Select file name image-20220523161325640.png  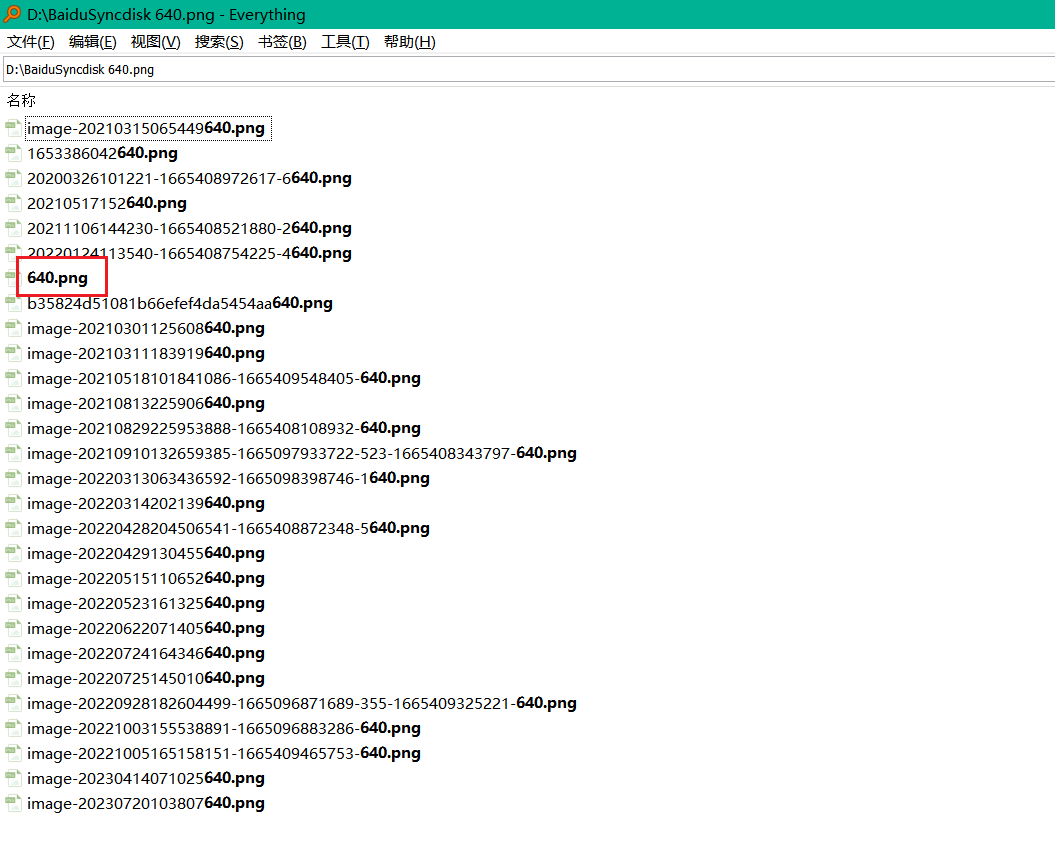coord(146,603)
